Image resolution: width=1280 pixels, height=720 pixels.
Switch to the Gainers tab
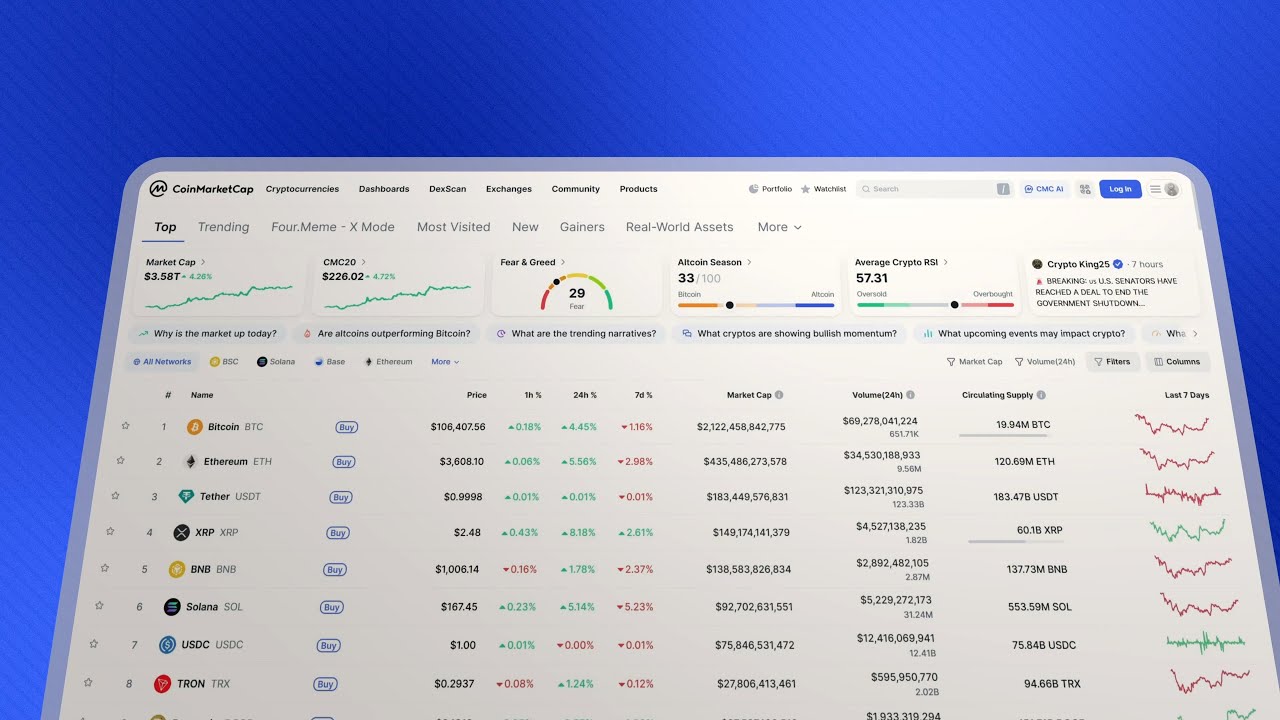pos(582,227)
